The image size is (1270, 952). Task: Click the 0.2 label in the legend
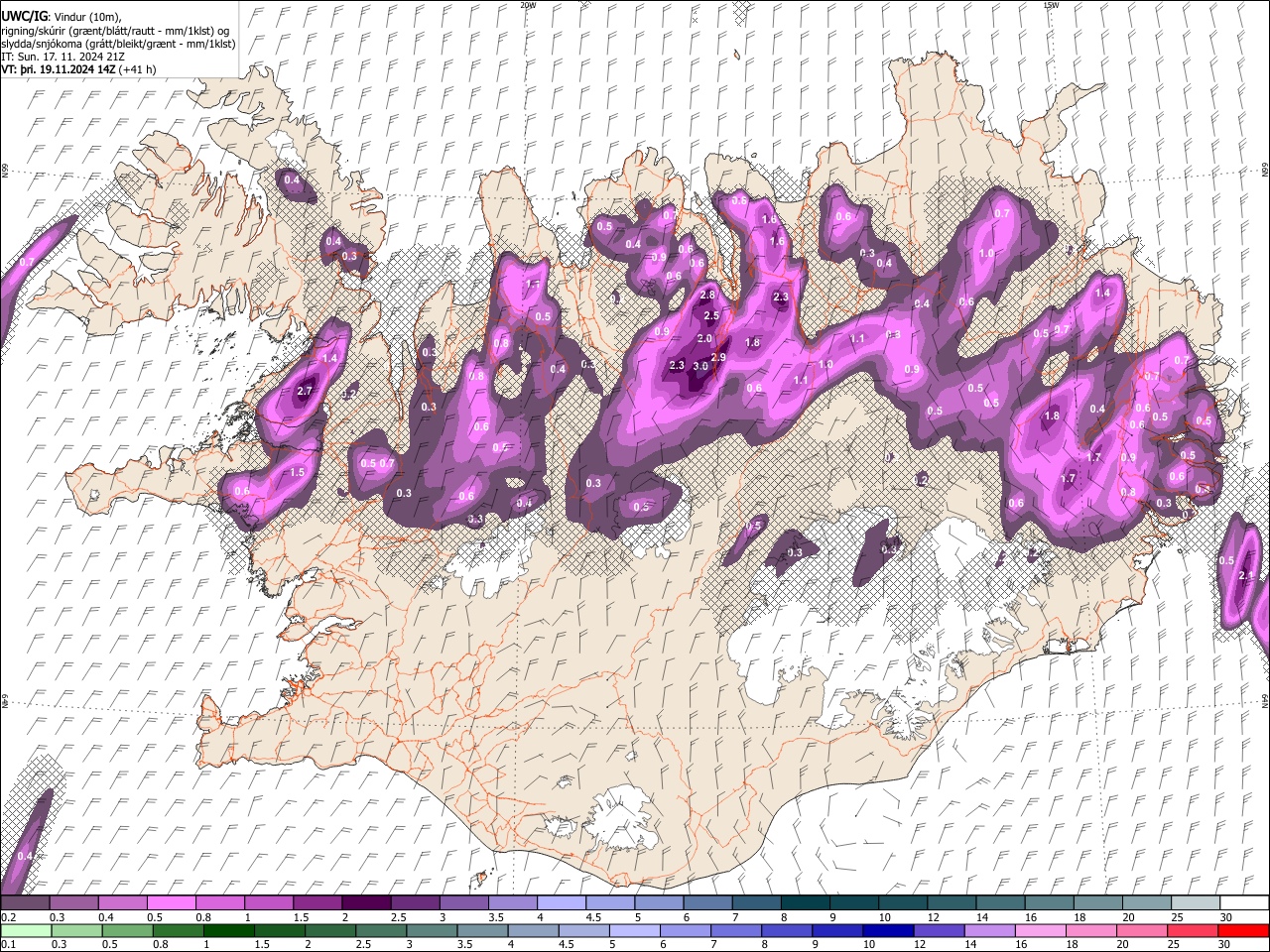(8, 917)
